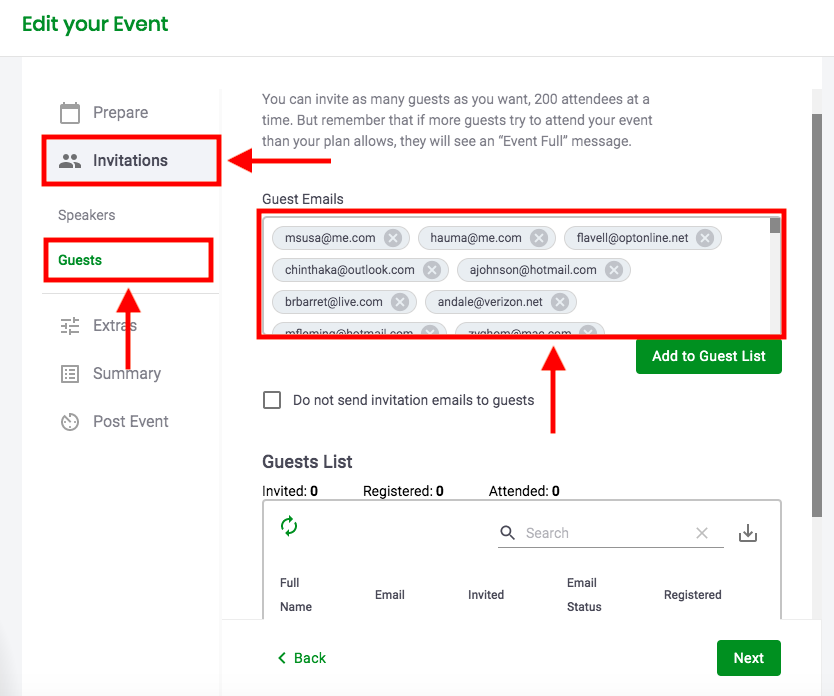Go back using the Back link
The image size is (834, 696).
point(302,658)
